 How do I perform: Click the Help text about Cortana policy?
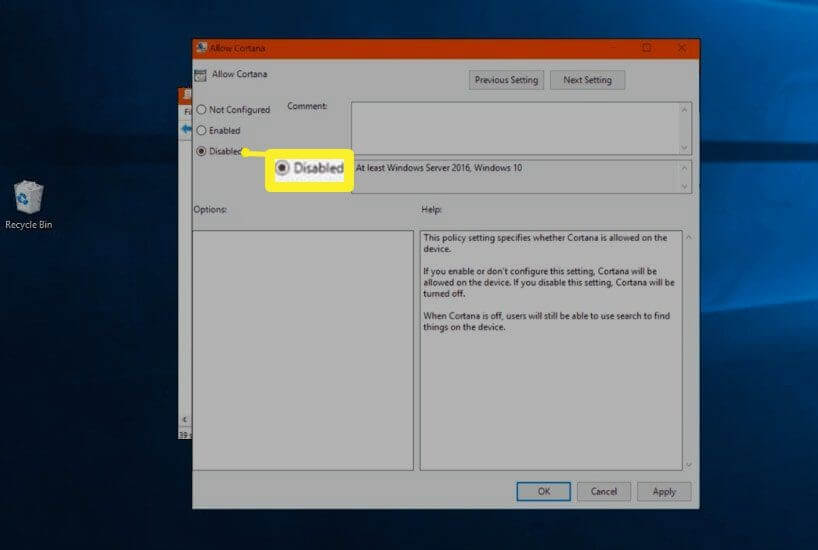(549, 282)
